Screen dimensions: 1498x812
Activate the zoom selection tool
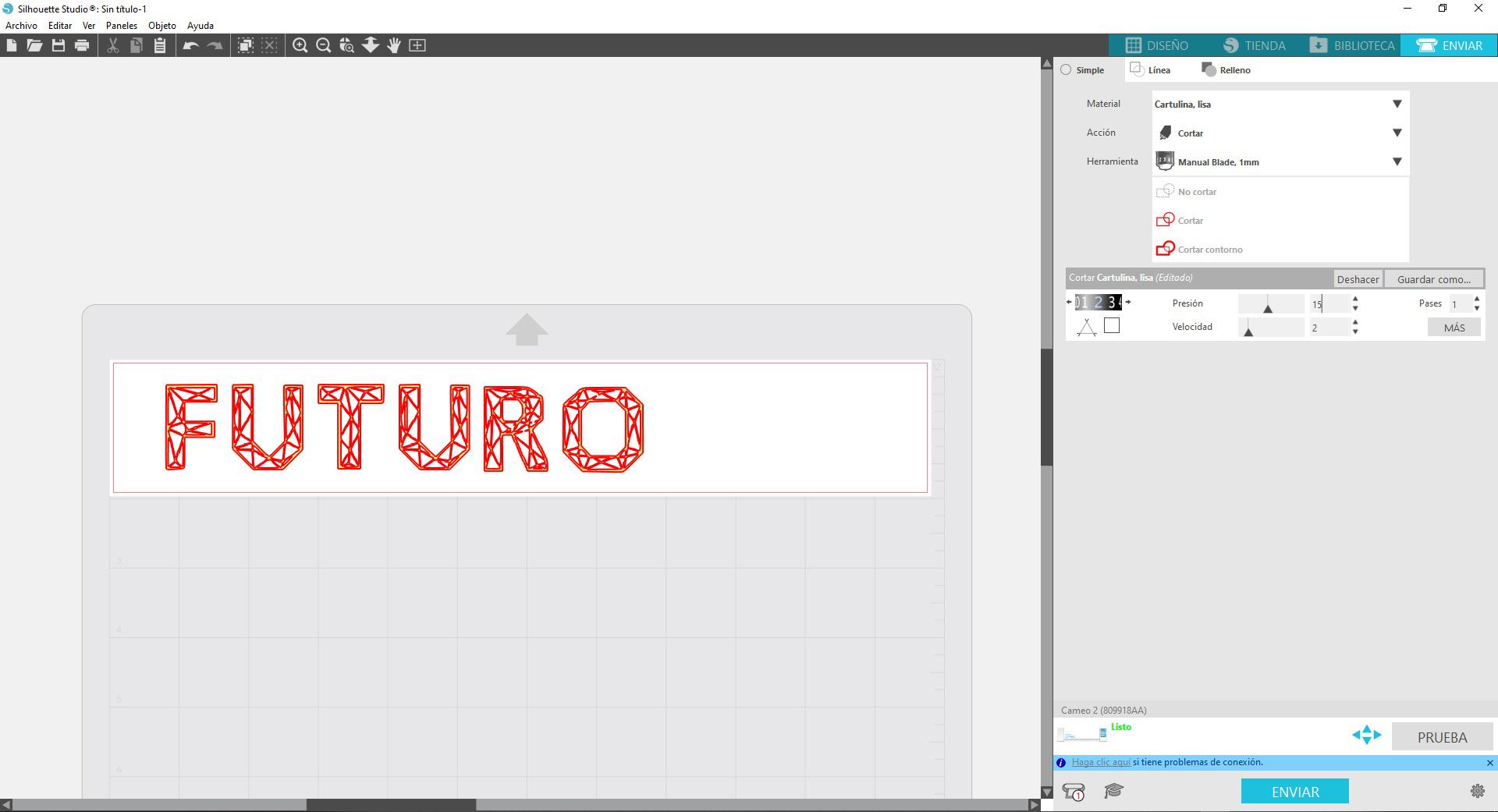[346, 45]
